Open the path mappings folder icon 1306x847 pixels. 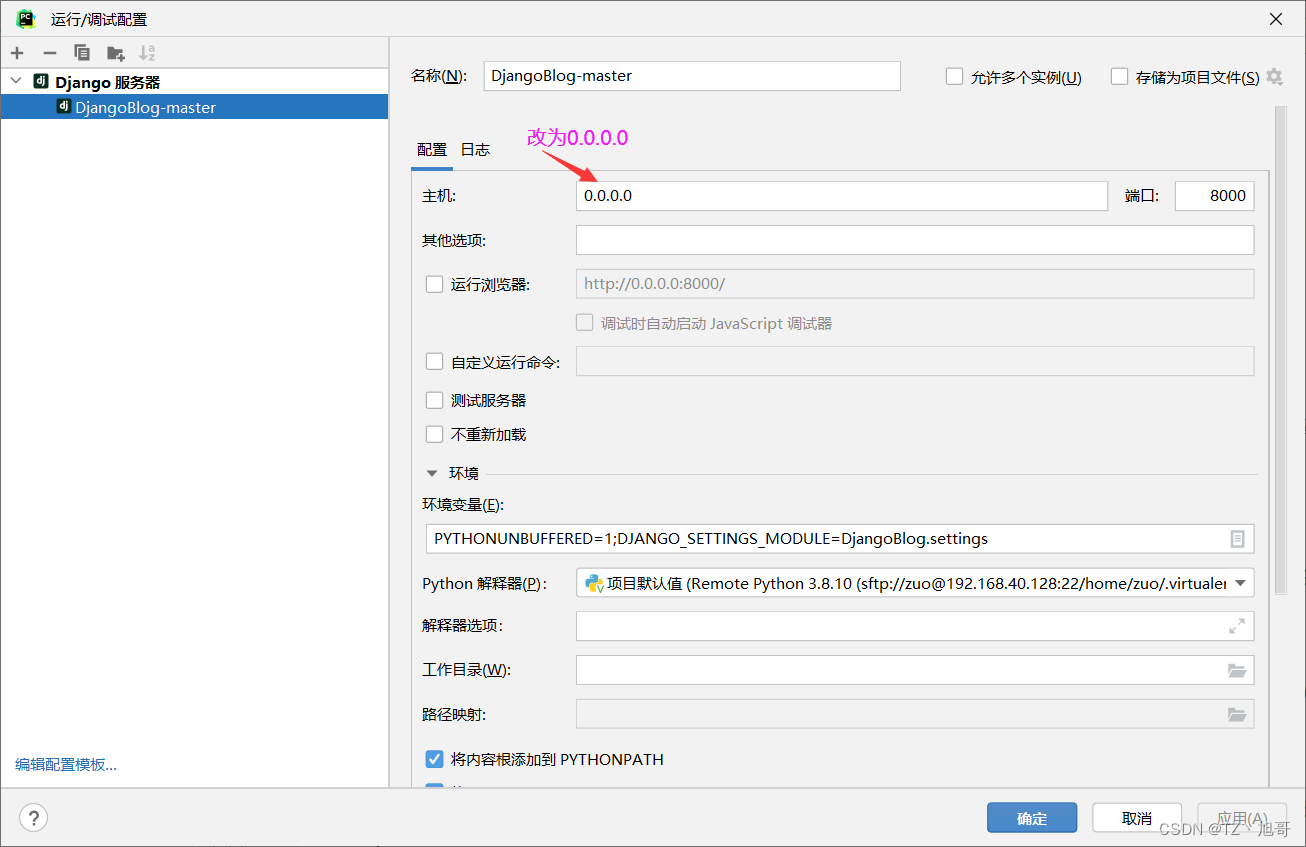(x=1237, y=714)
